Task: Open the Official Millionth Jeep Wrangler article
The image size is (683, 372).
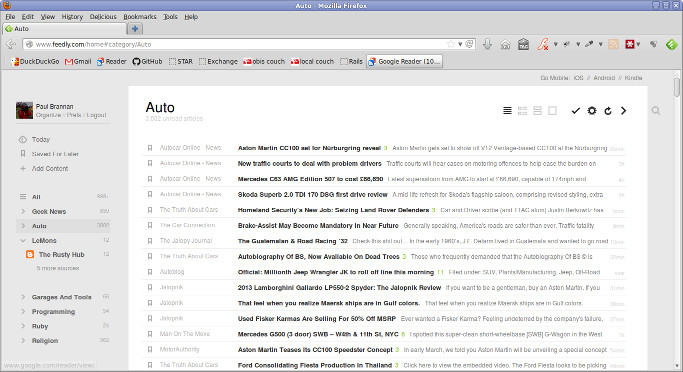Action: 336,272
